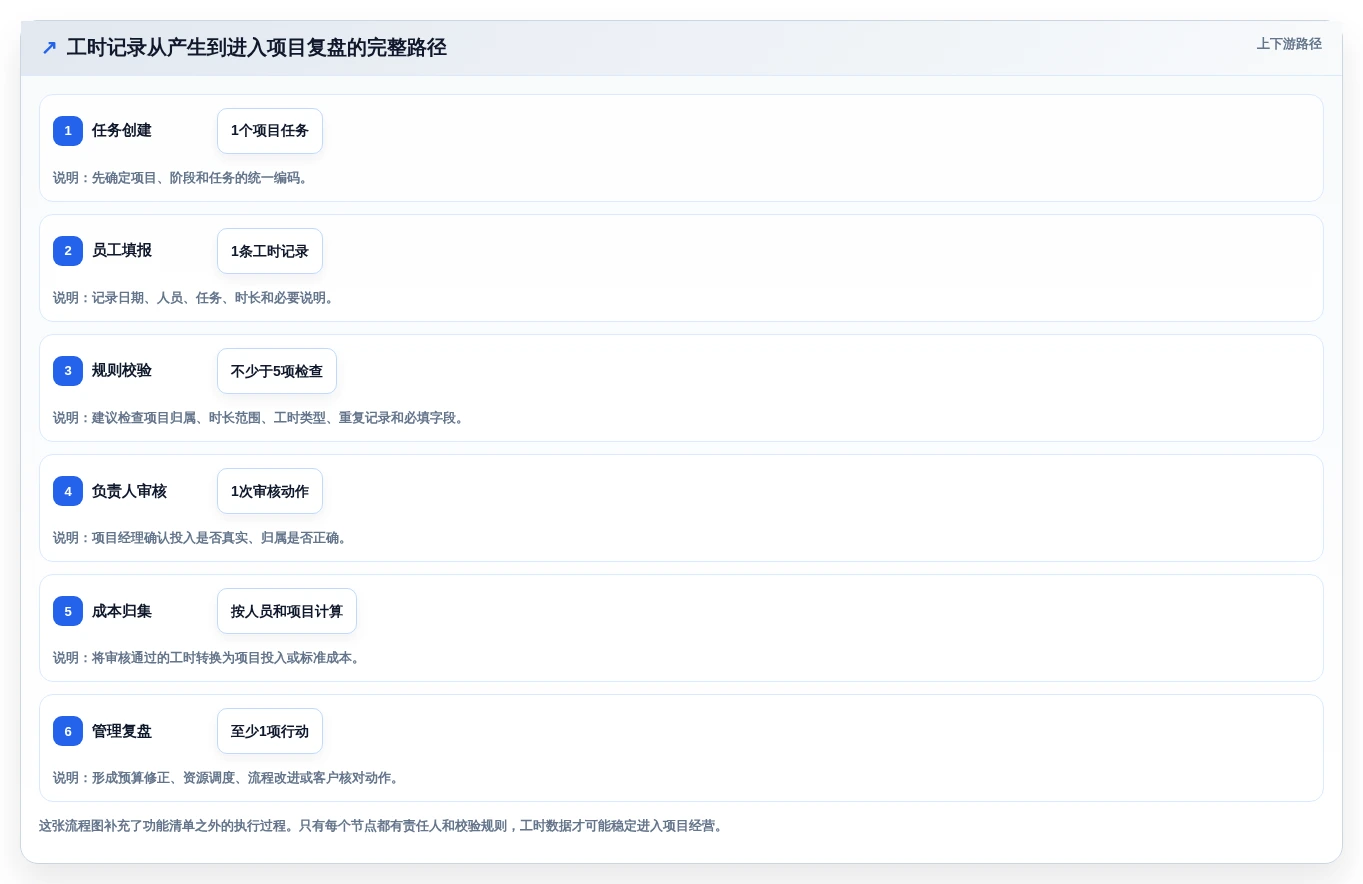Click step number 6 badge

point(68,731)
